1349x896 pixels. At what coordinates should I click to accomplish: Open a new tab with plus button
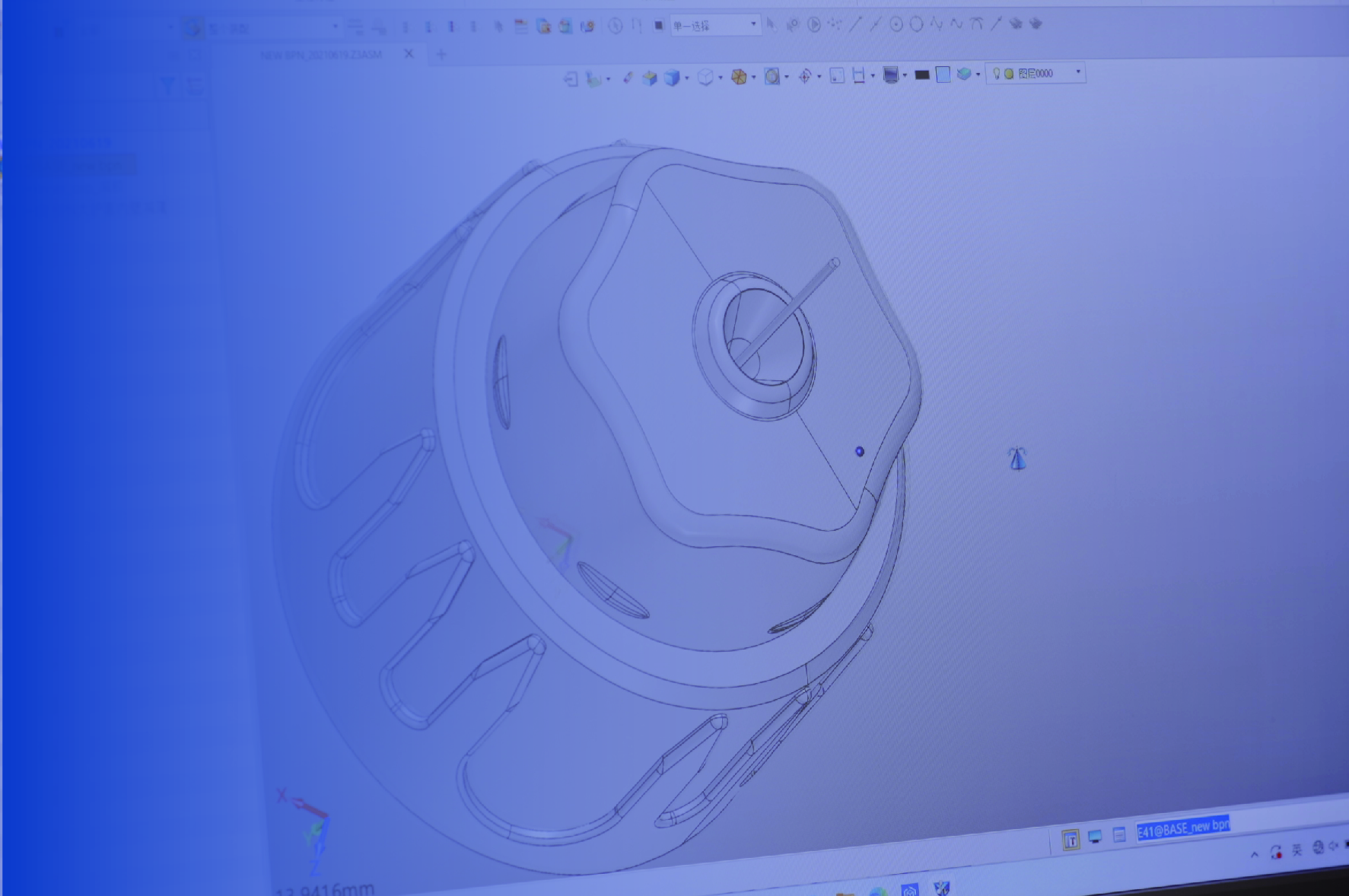coord(441,54)
